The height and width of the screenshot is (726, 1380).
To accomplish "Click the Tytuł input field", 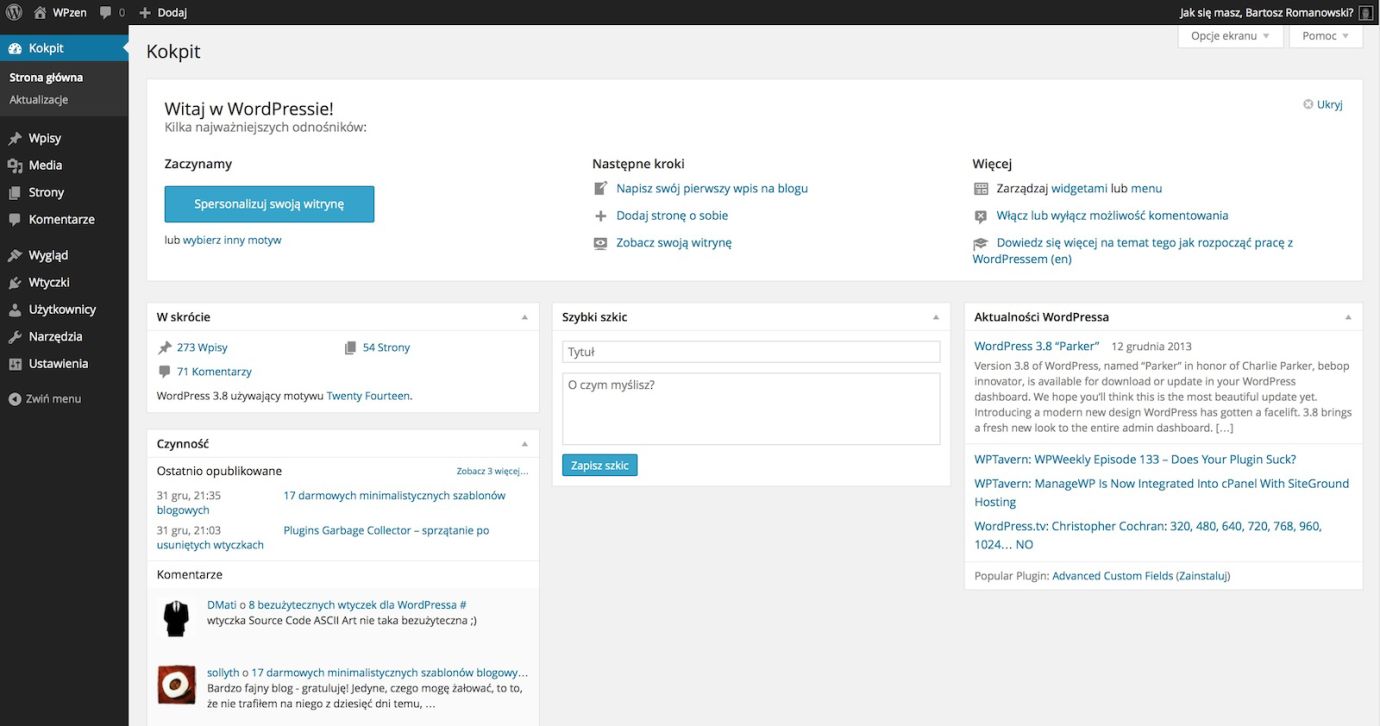I will [751, 352].
